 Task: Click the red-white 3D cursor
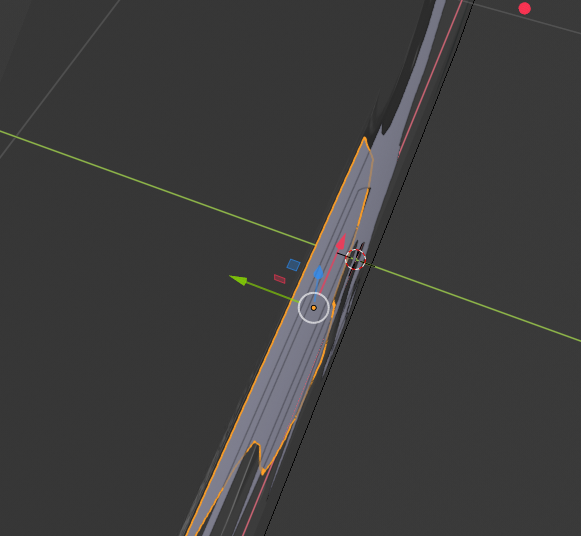(x=356, y=259)
